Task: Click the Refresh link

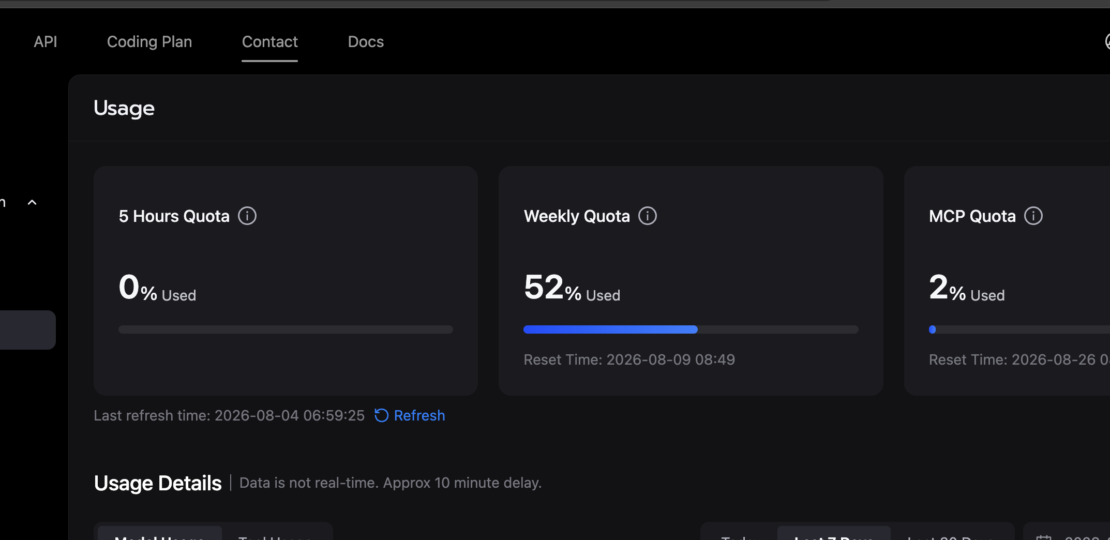Action: [x=410, y=415]
